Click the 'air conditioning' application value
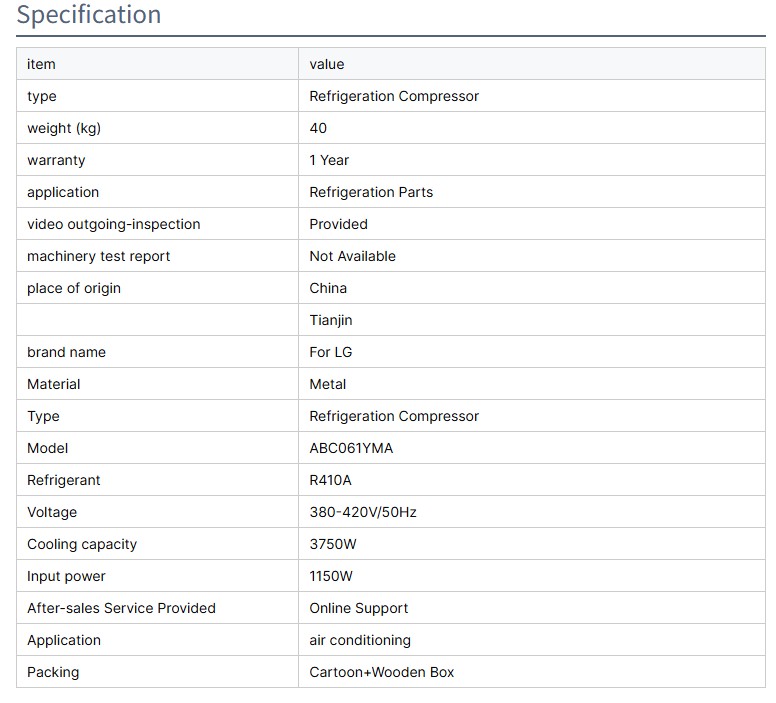The width and height of the screenshot is (776, 703). 360,640
